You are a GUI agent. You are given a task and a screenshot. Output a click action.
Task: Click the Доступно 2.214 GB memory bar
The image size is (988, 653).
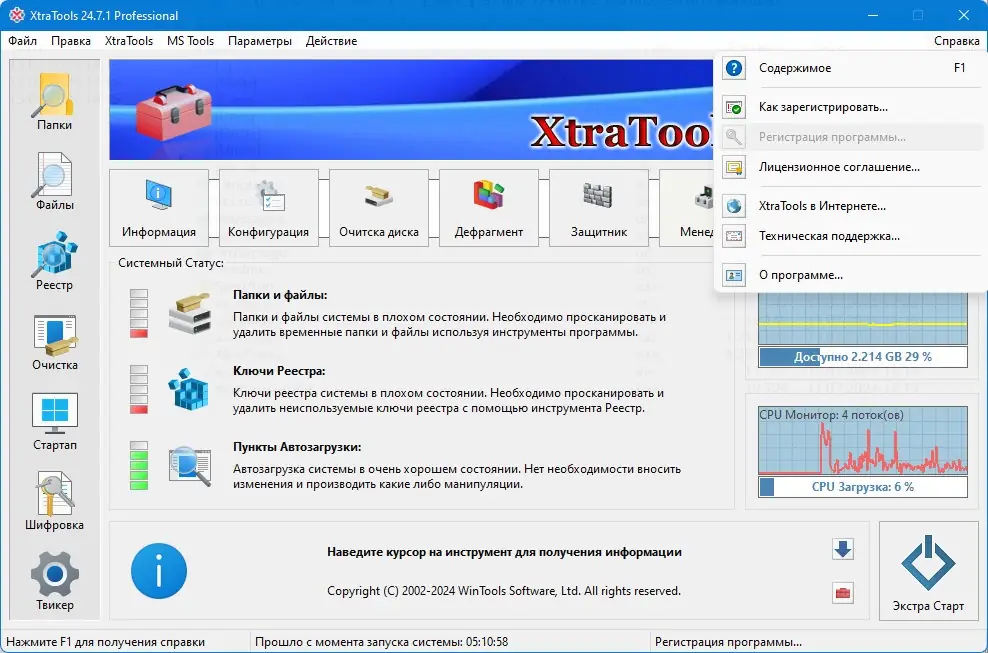click(x=863, y=357)
